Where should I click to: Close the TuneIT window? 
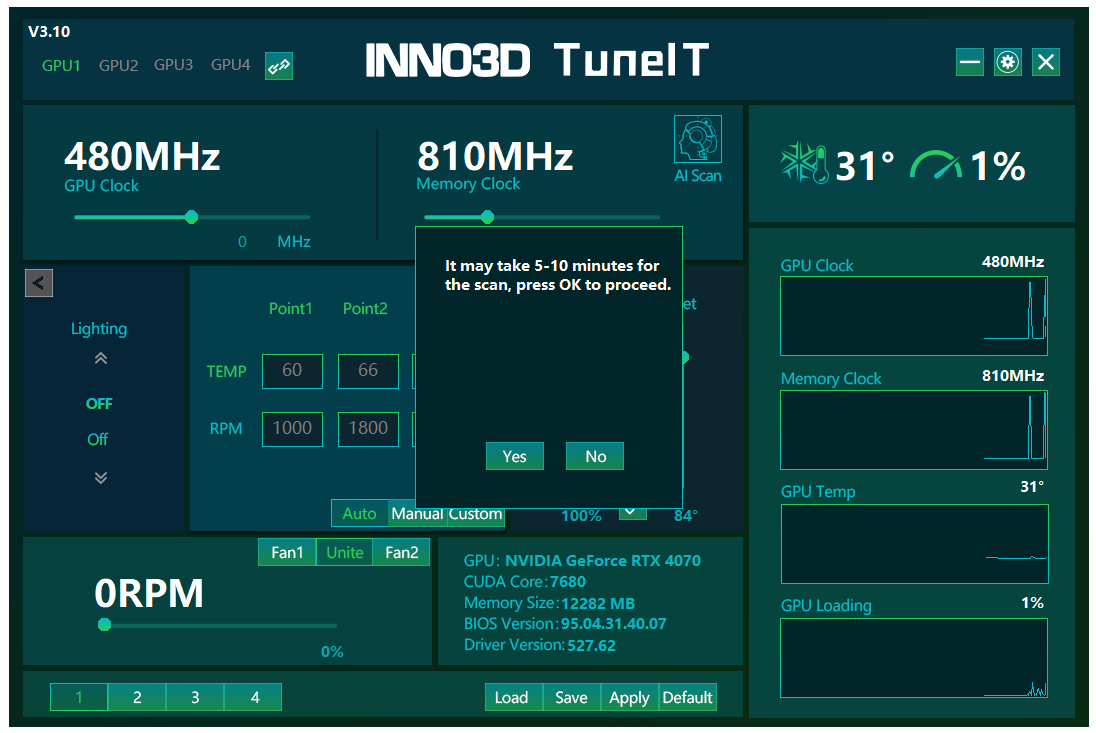click(x=1046, y=62)
